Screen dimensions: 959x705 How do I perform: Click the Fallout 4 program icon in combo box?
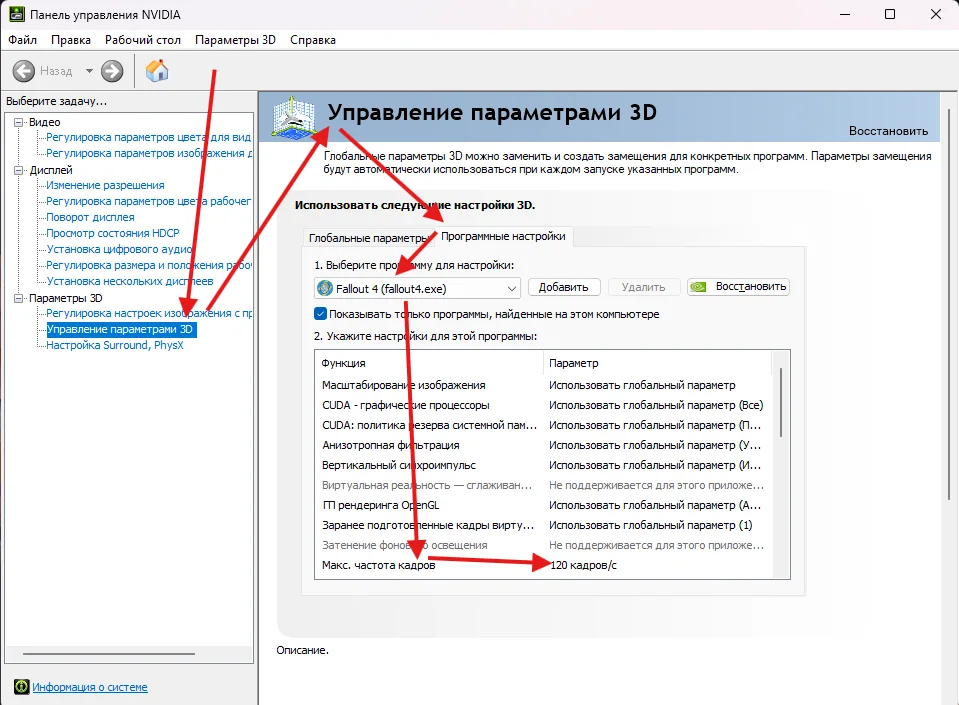325,288
